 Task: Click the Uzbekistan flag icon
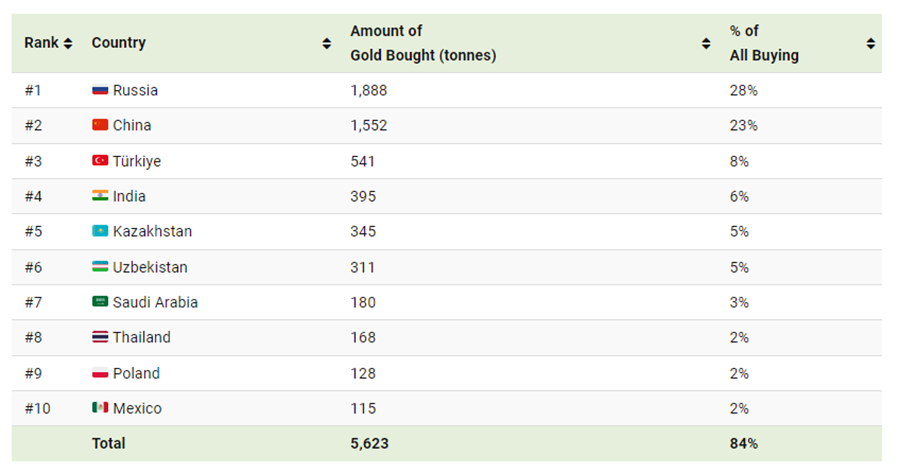pos(100,267)
